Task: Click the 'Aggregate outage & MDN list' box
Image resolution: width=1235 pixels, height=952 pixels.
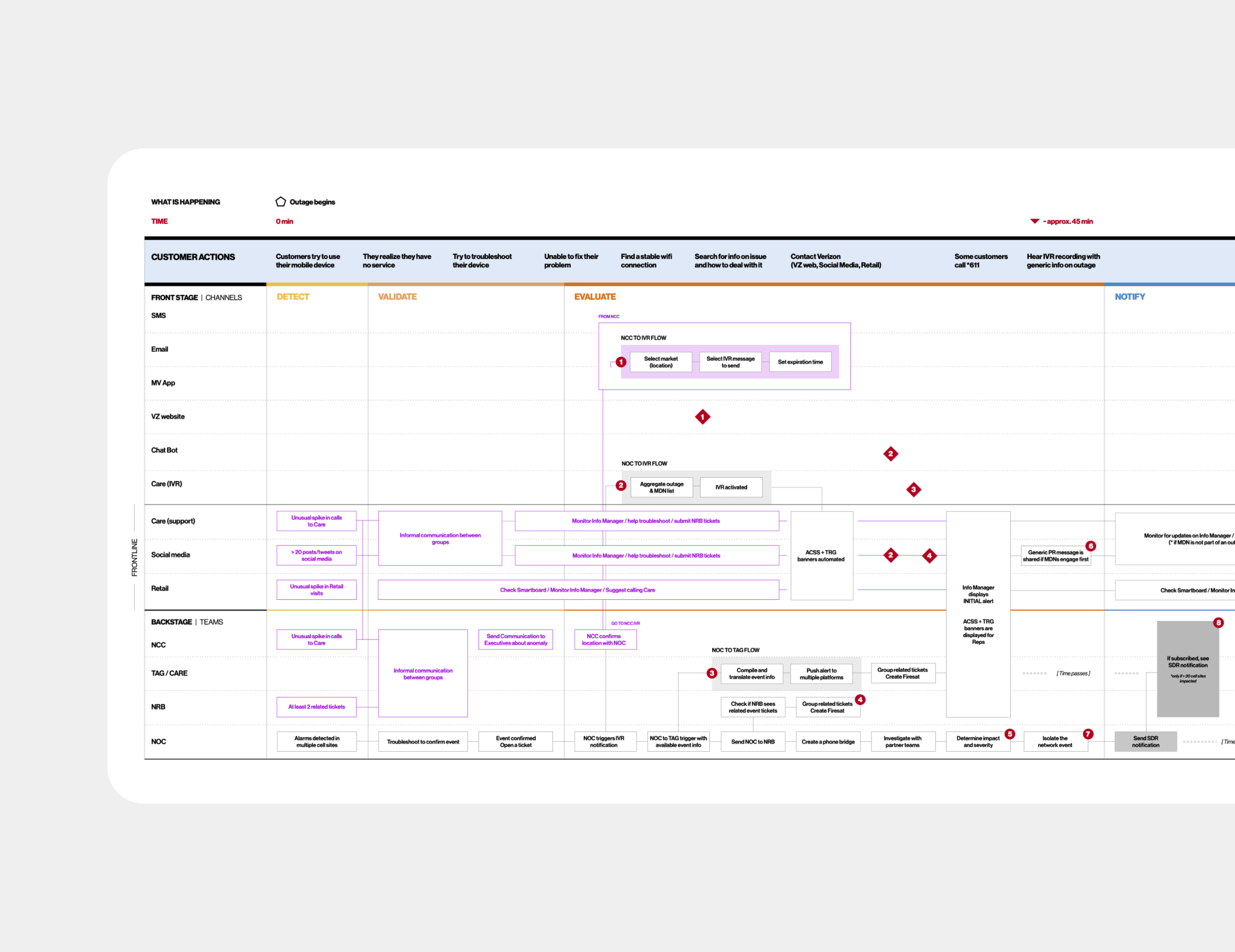Action: tap(661, 487)
